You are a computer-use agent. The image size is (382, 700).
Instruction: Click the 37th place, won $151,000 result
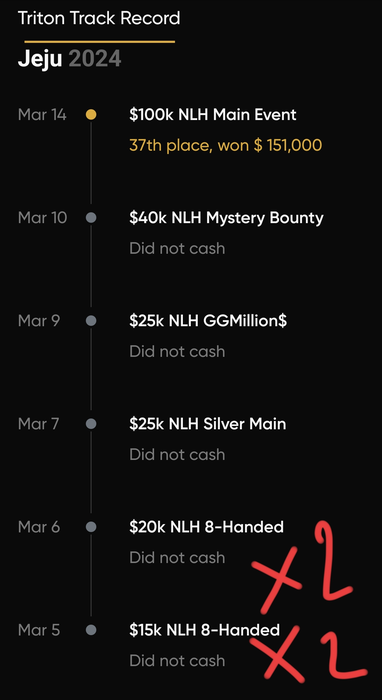tap(225, 146)
